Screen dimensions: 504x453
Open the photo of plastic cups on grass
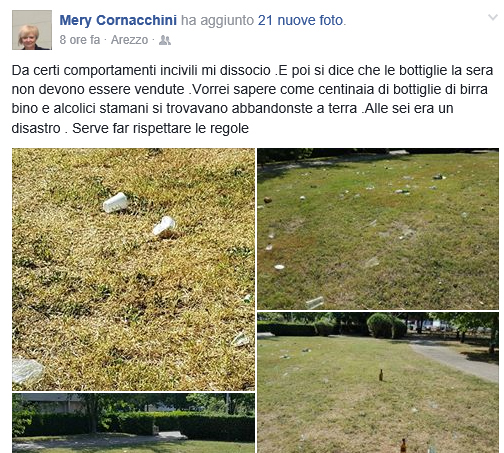click(x=133, y=269)
